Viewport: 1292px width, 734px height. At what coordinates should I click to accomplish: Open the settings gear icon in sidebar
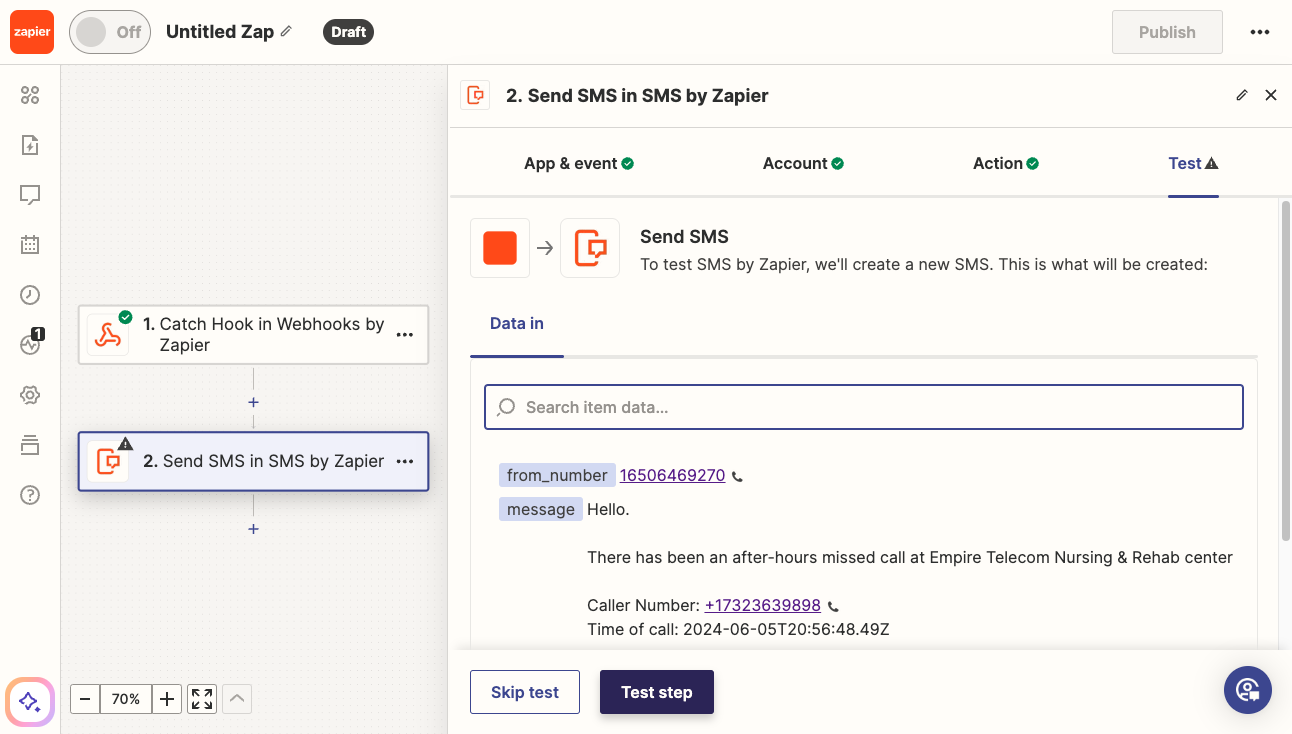(x=30, y=395)
